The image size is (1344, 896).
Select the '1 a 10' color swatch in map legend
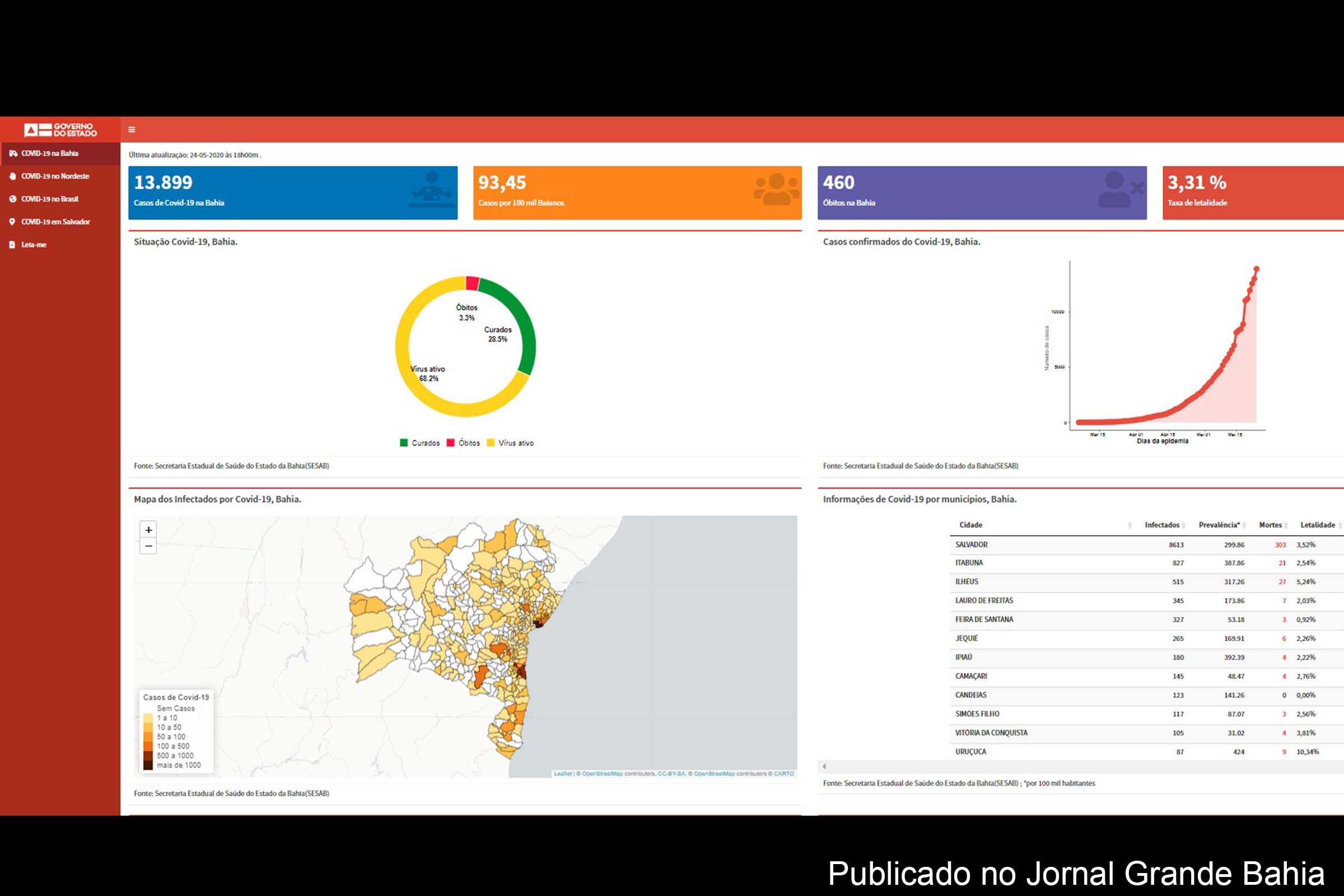[x=147, y=717]
